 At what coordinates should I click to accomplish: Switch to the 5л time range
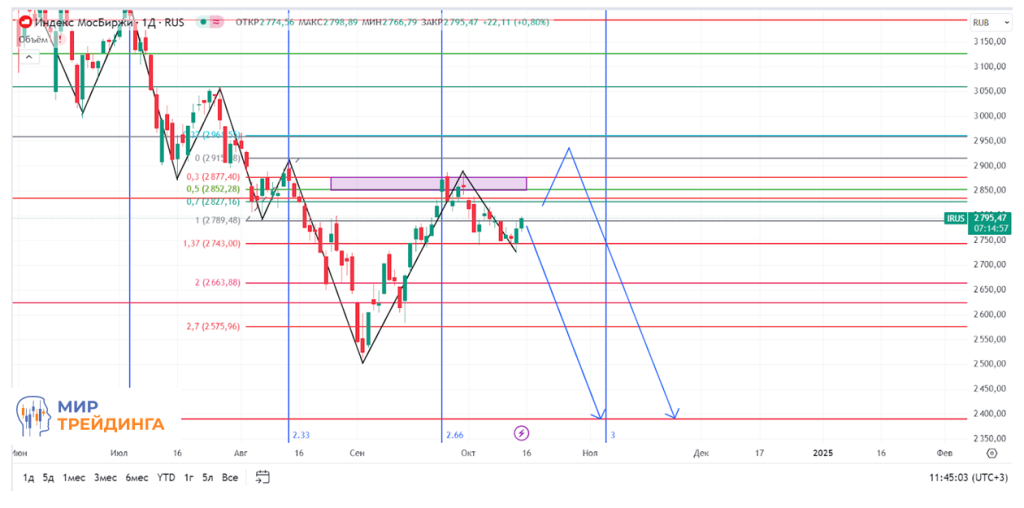click(x=207, y=478)
